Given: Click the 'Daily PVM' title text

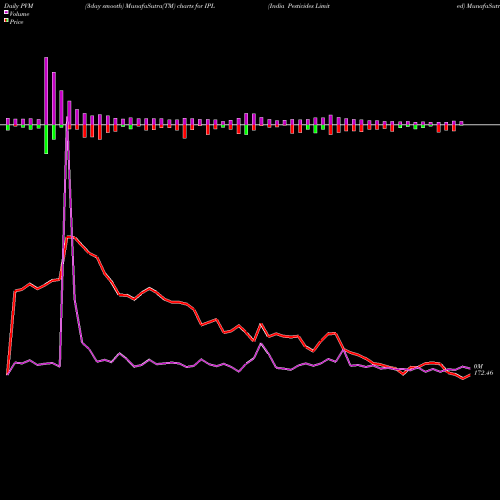Looking at the screenshot, I should pyautogui.click(x=19, y=6).
